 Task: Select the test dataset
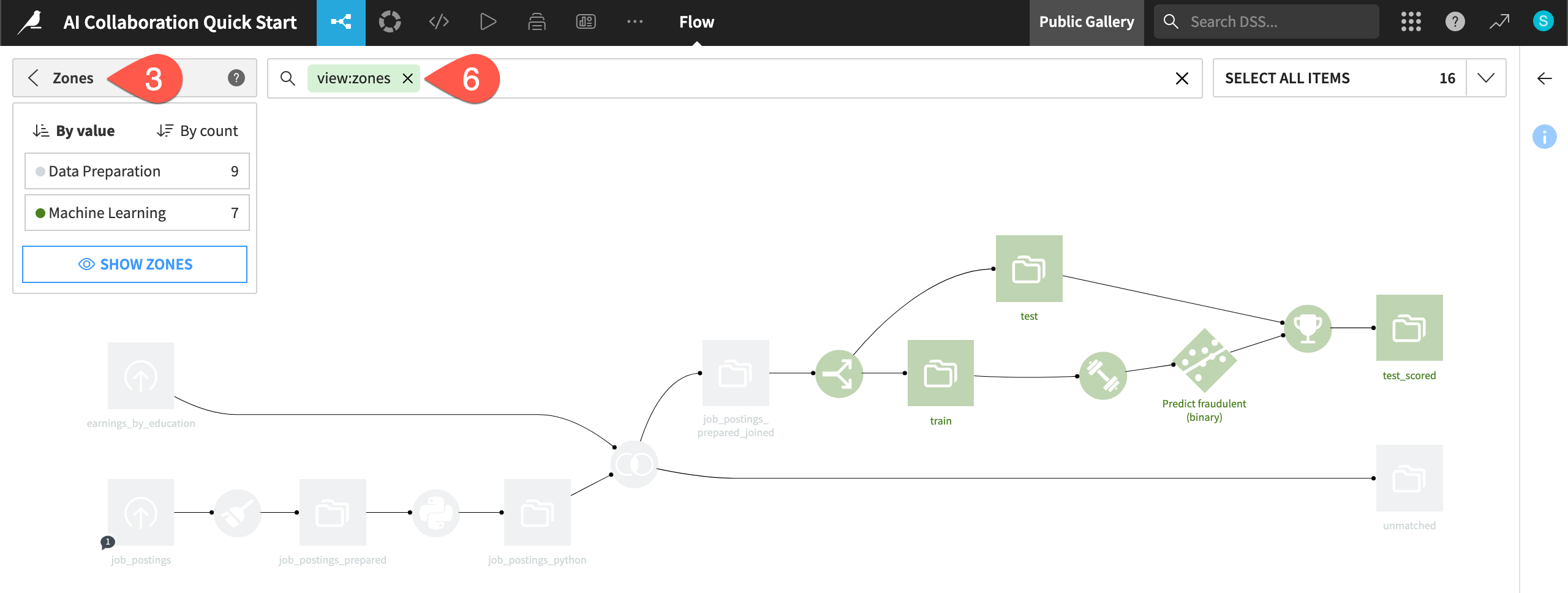pos(1029,268)
